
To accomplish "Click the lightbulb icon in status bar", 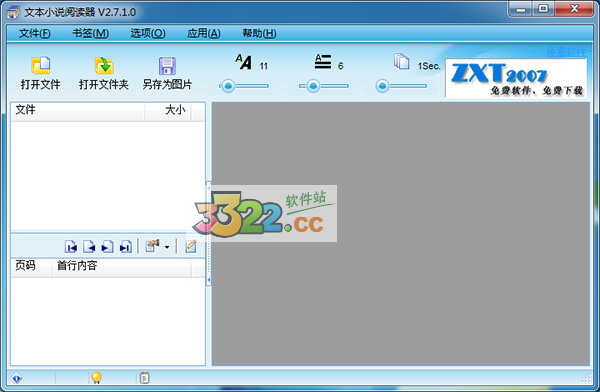I will (96, 378).
